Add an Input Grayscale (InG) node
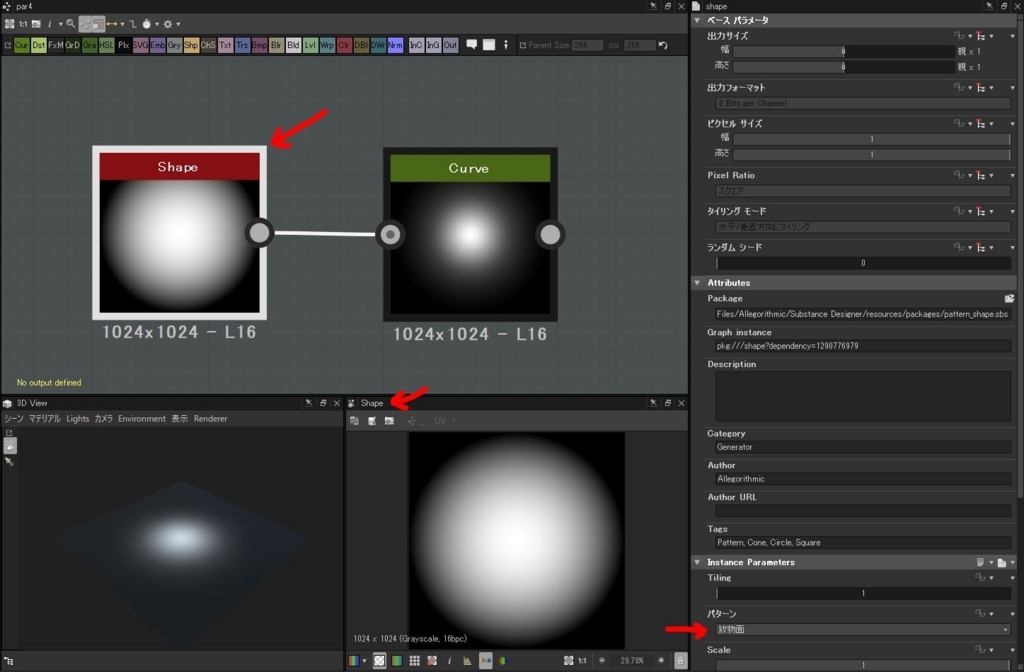This screenshot has width=1024, height=672. (433, 45)
